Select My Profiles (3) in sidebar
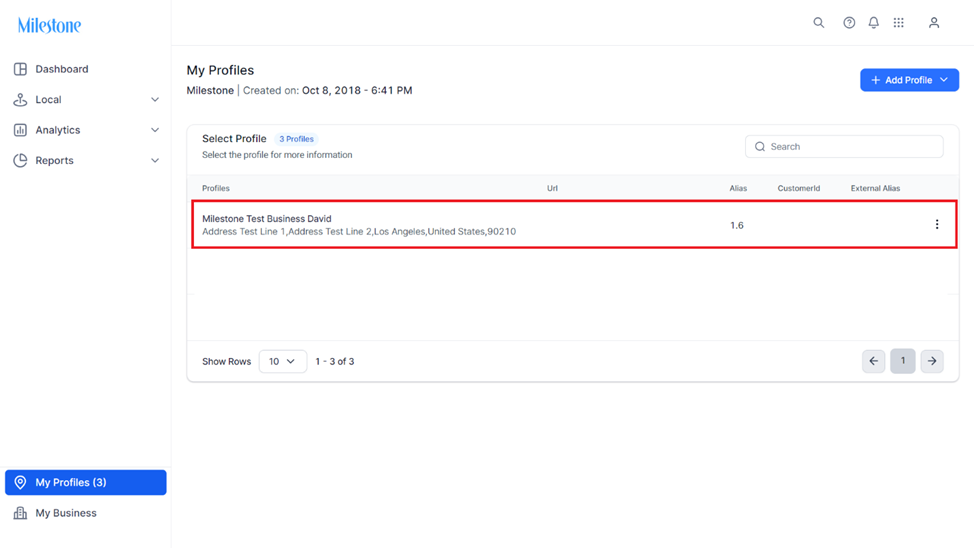 [x=86, y=482]
